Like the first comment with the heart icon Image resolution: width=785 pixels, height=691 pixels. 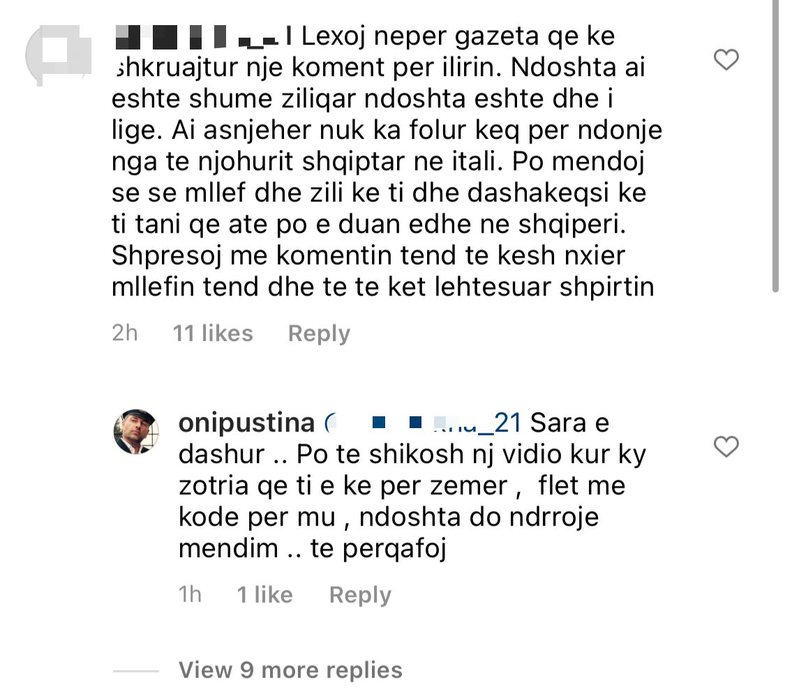727,60
